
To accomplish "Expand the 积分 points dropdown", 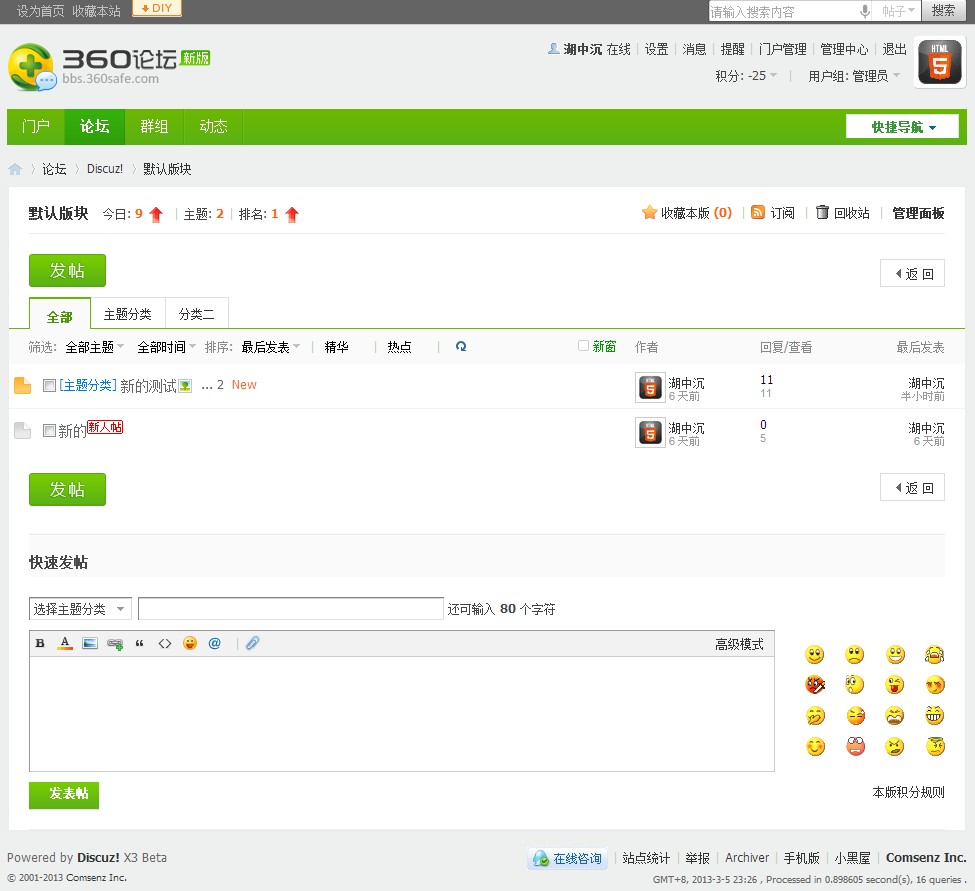I will [x=746, y=76].
